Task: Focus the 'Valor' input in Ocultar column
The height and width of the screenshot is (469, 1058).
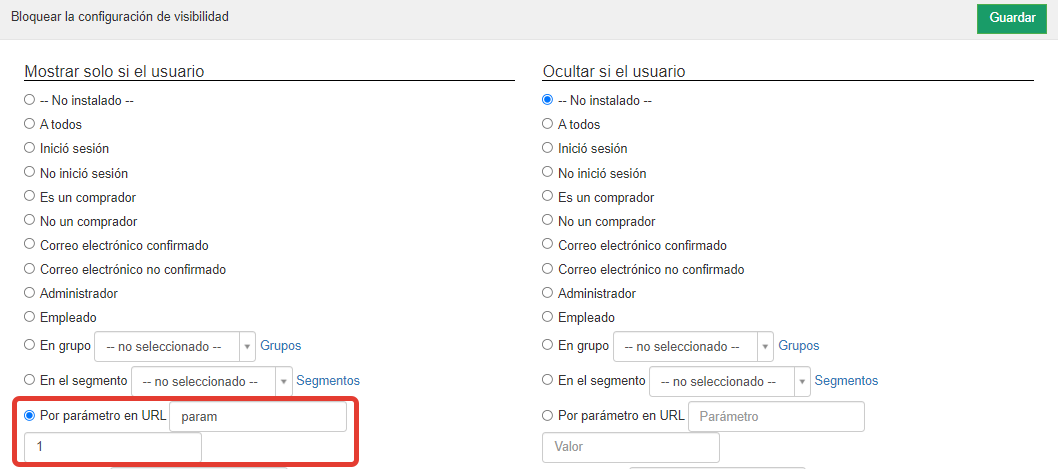Action: (631, 448)
